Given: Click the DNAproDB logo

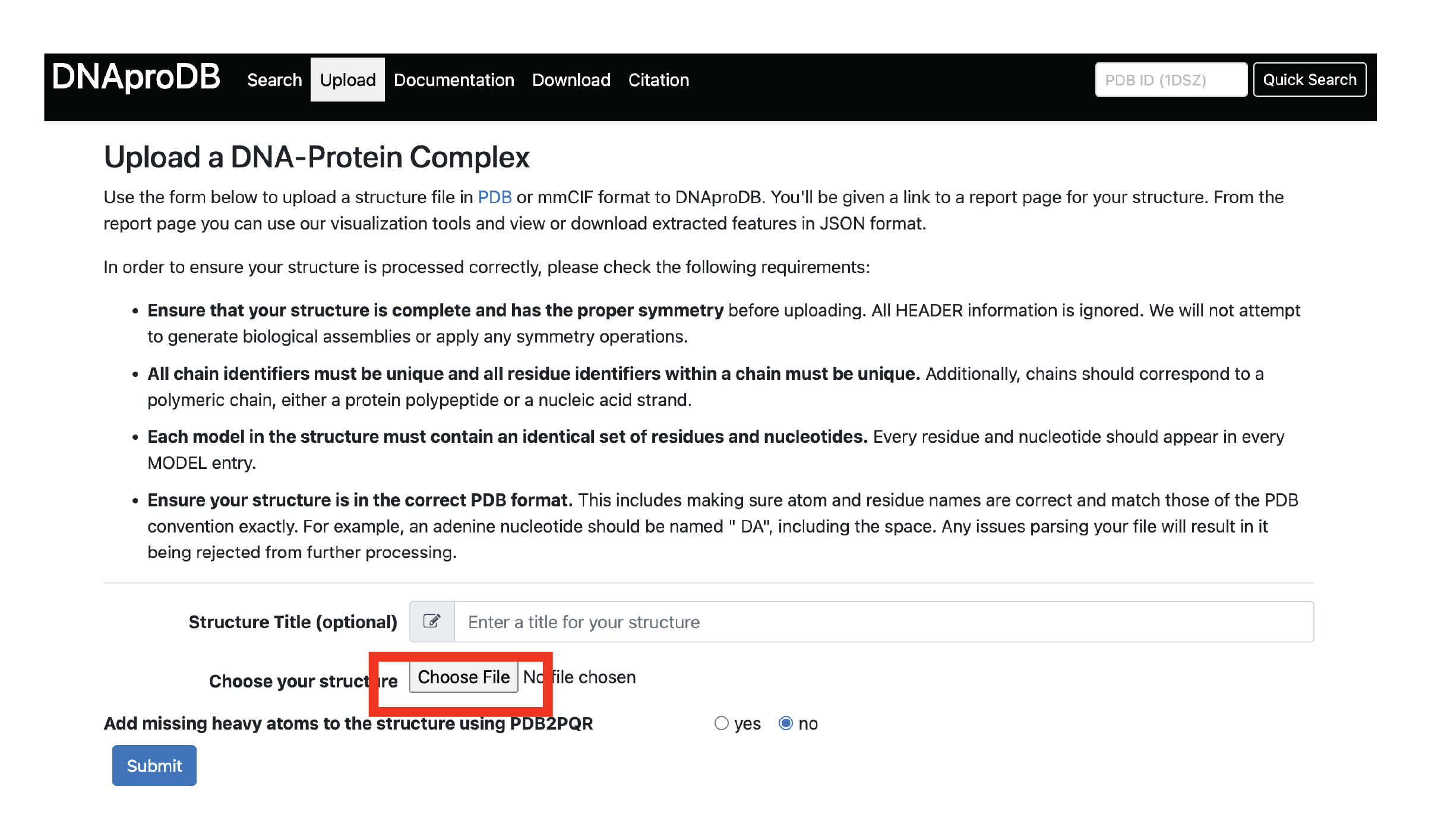Looking at the screenshot, I should click(136, 78).
